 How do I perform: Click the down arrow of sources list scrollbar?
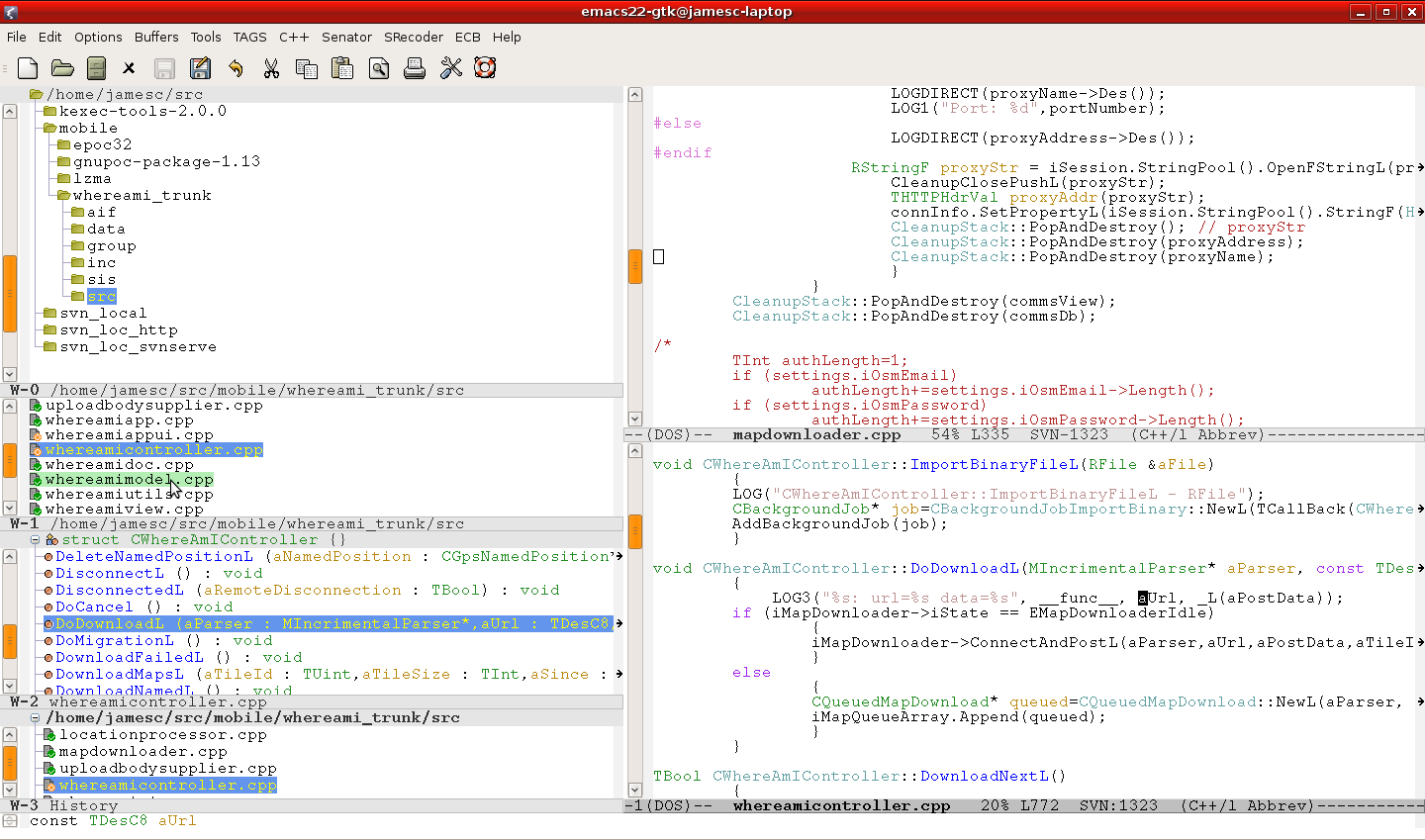(x=10, y=508)
